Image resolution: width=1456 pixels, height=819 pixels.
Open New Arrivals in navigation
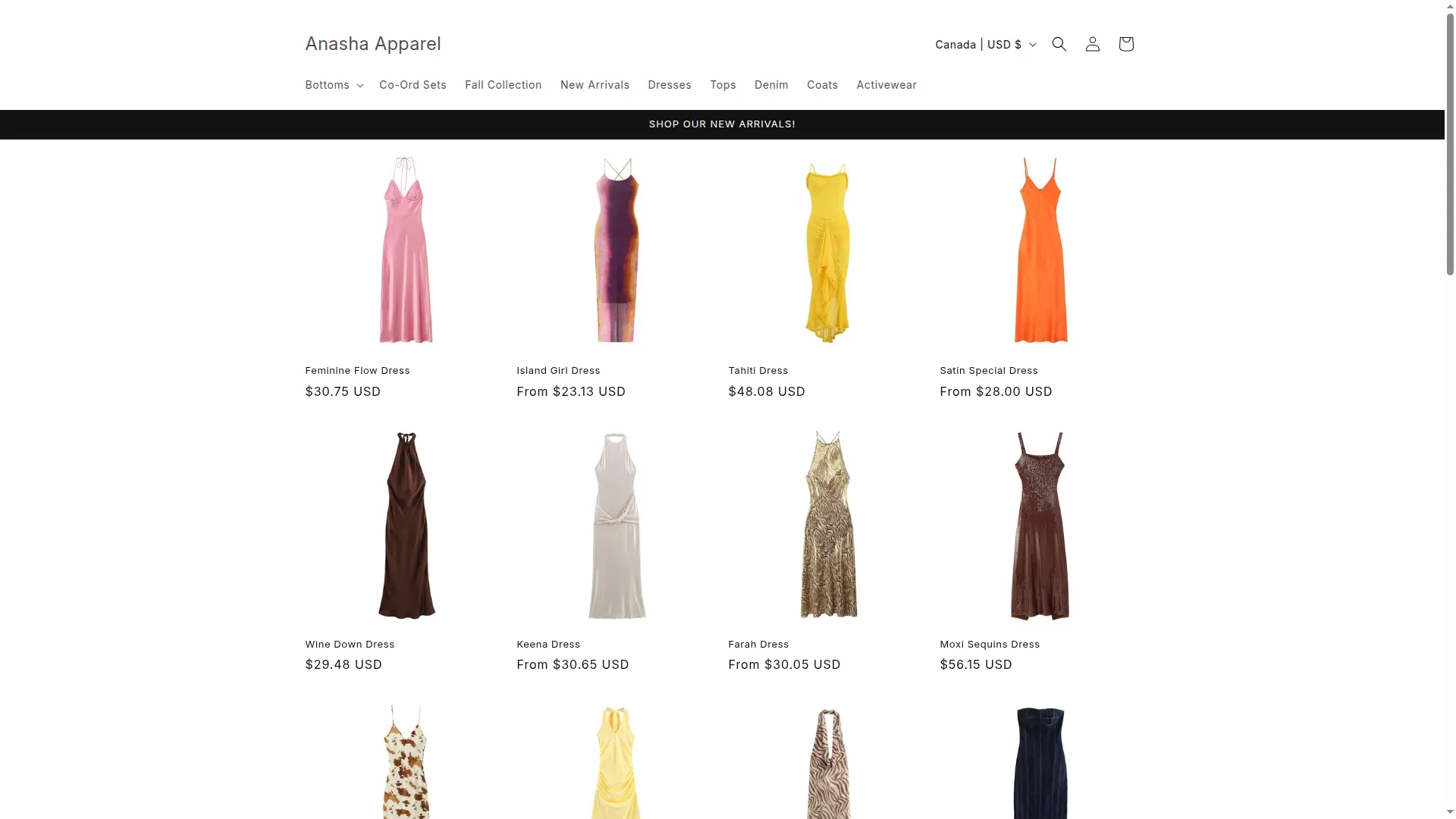(595, 85)
